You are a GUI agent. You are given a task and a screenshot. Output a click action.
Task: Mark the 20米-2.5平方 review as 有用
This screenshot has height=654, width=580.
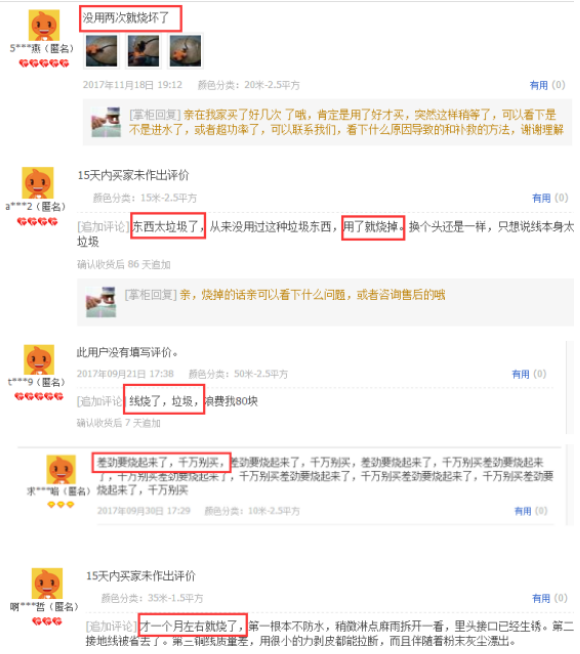[547, 85]
